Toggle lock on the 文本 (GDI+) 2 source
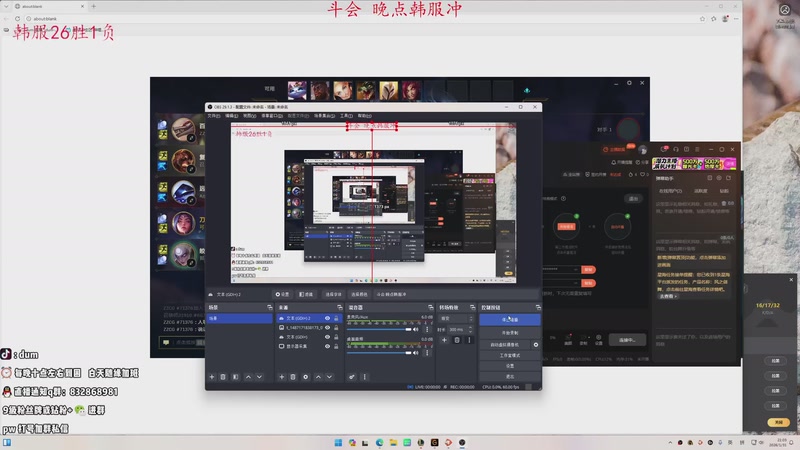800x450 pixels. click(337, 319)
